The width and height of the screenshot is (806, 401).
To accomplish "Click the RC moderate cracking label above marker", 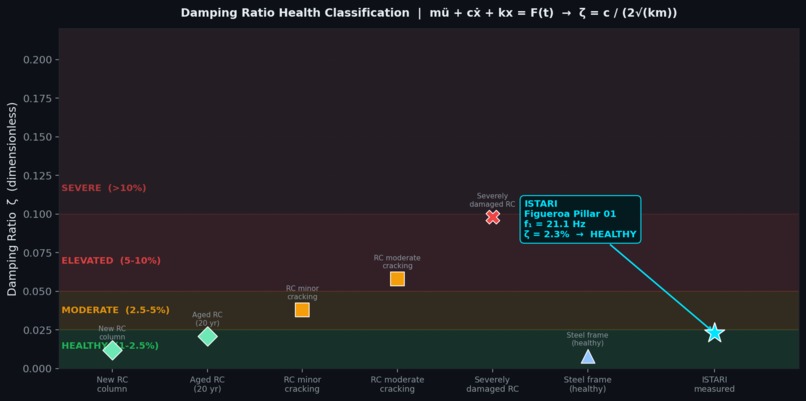I will pos(397,262).
